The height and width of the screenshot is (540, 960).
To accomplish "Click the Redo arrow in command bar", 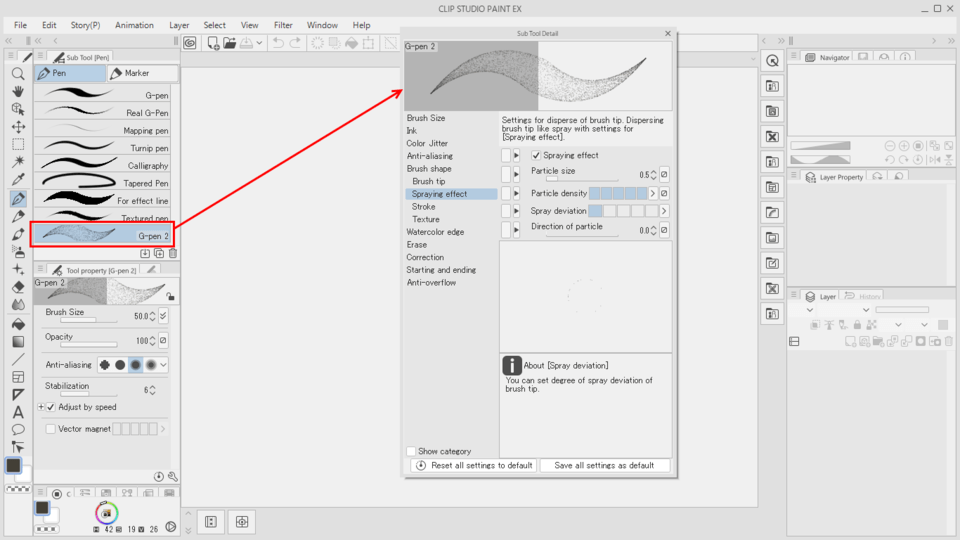I will (x=295, y=42).
